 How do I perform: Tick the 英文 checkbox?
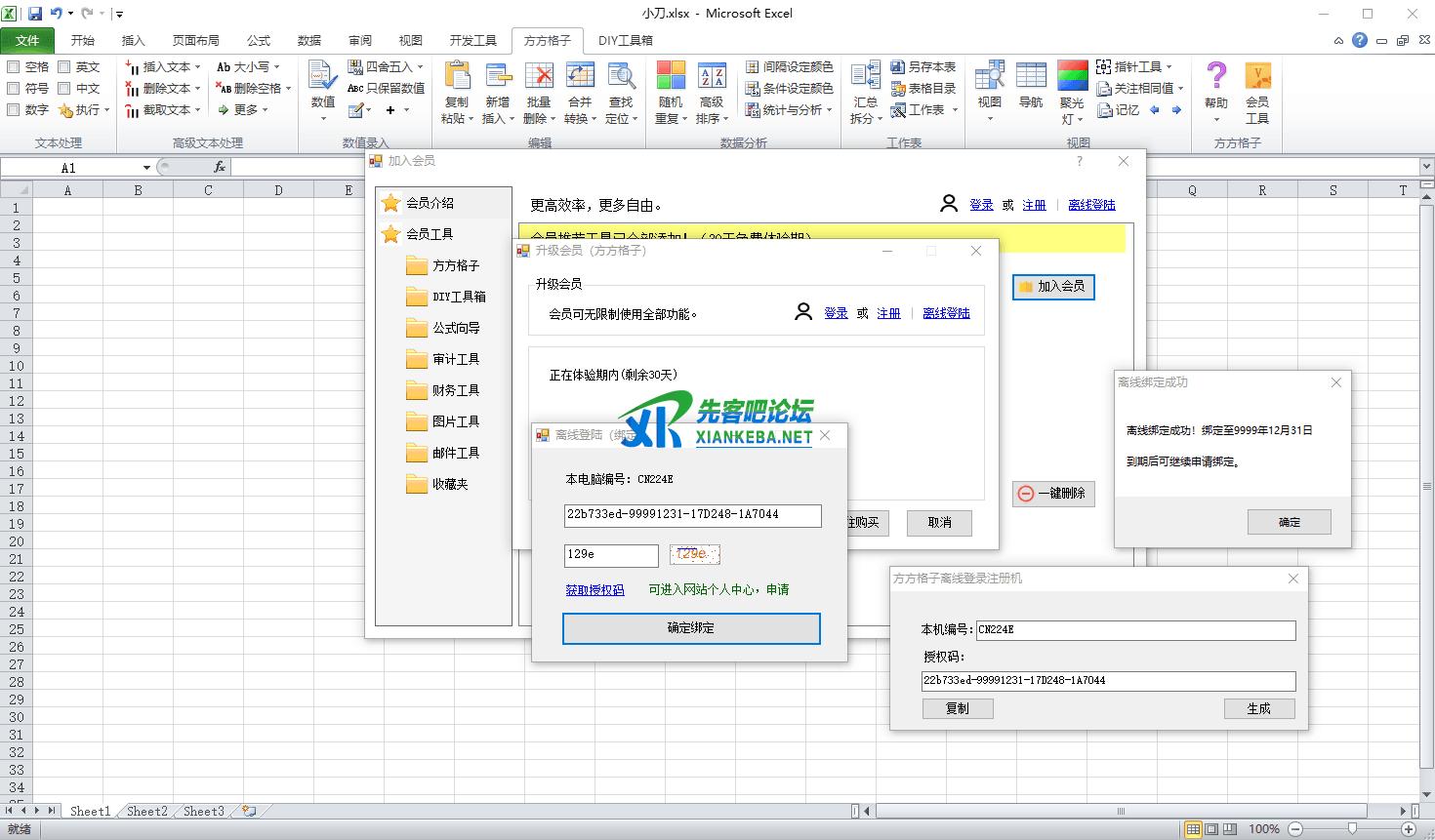64,67
